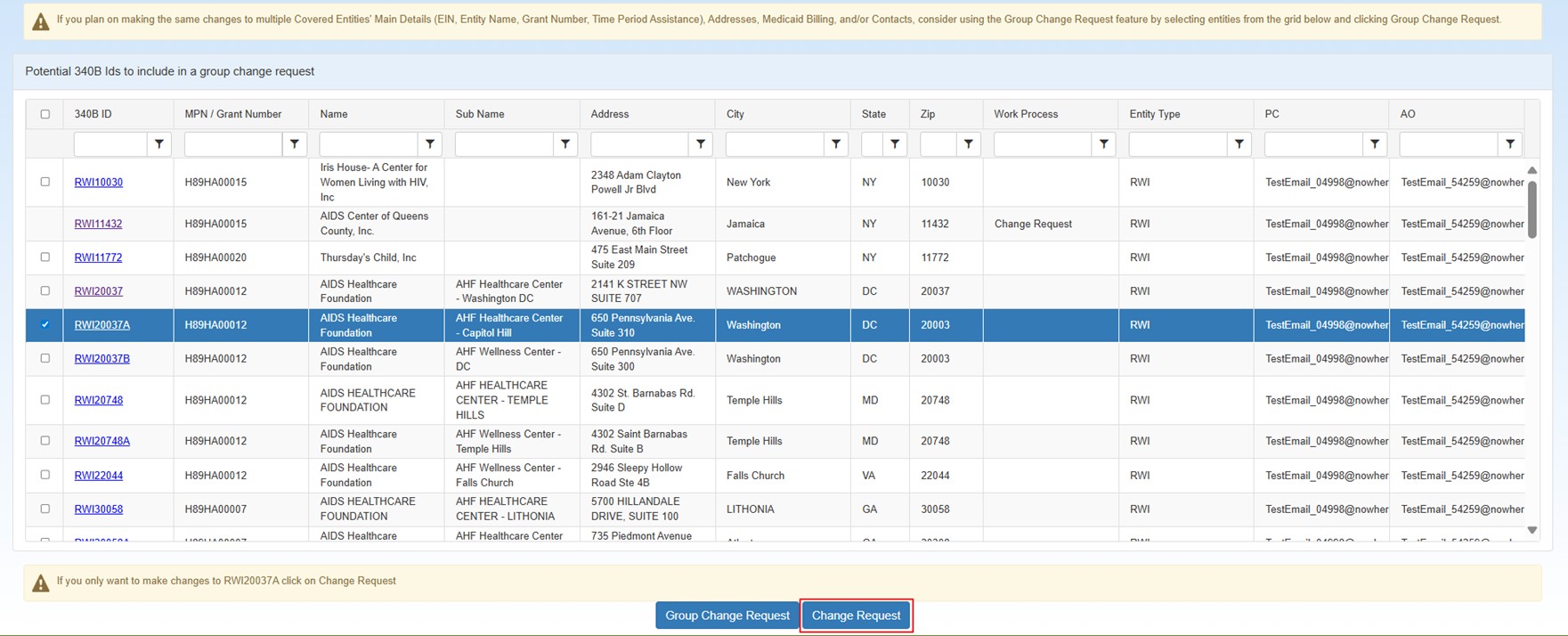Sort by the City column header
Image resolution: width=1568 pixels, height=636 pixels.
(735, 114)
